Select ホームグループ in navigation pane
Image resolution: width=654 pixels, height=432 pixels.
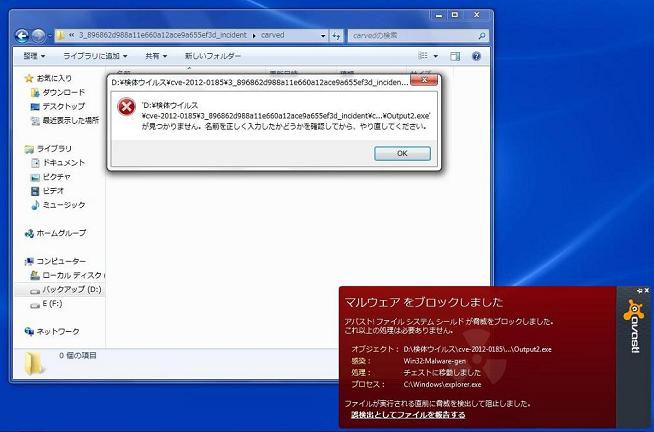61,233
